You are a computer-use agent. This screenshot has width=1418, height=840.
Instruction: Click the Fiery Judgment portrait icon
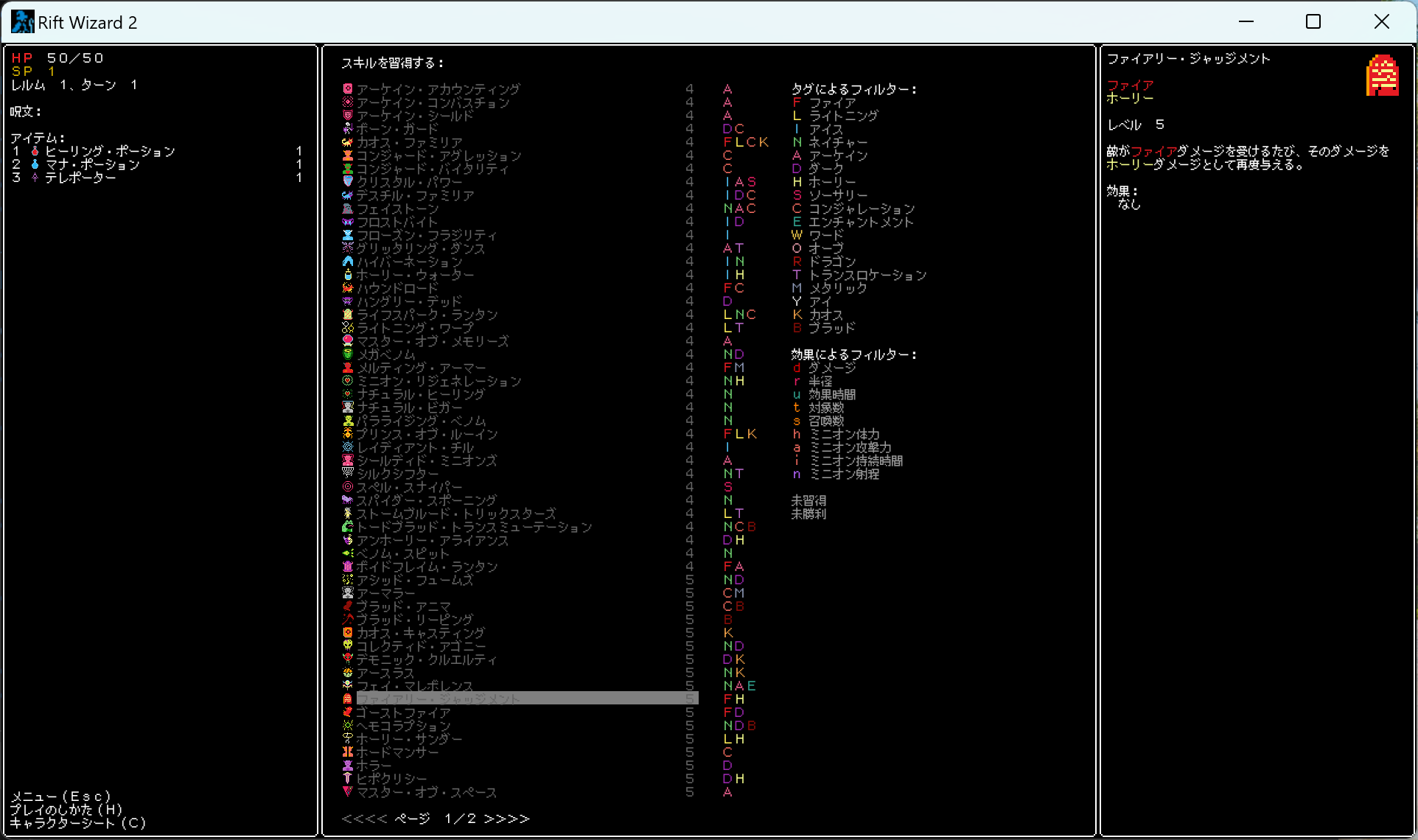pos(1382,75)
